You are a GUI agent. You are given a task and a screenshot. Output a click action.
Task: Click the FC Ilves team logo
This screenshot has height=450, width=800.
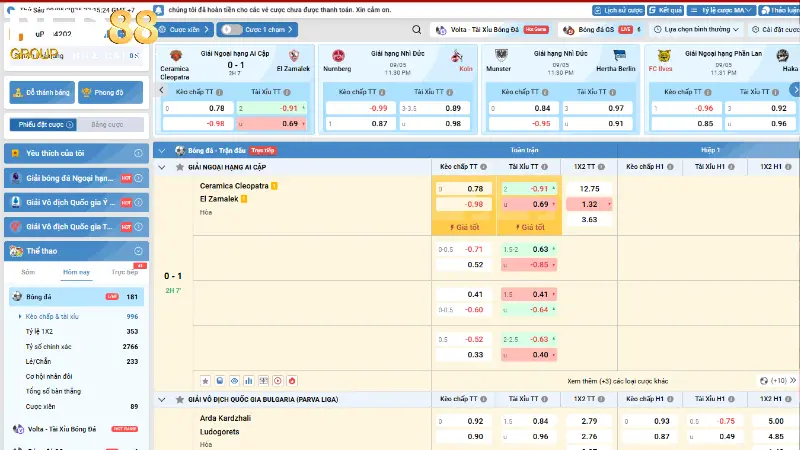point(664,56)
